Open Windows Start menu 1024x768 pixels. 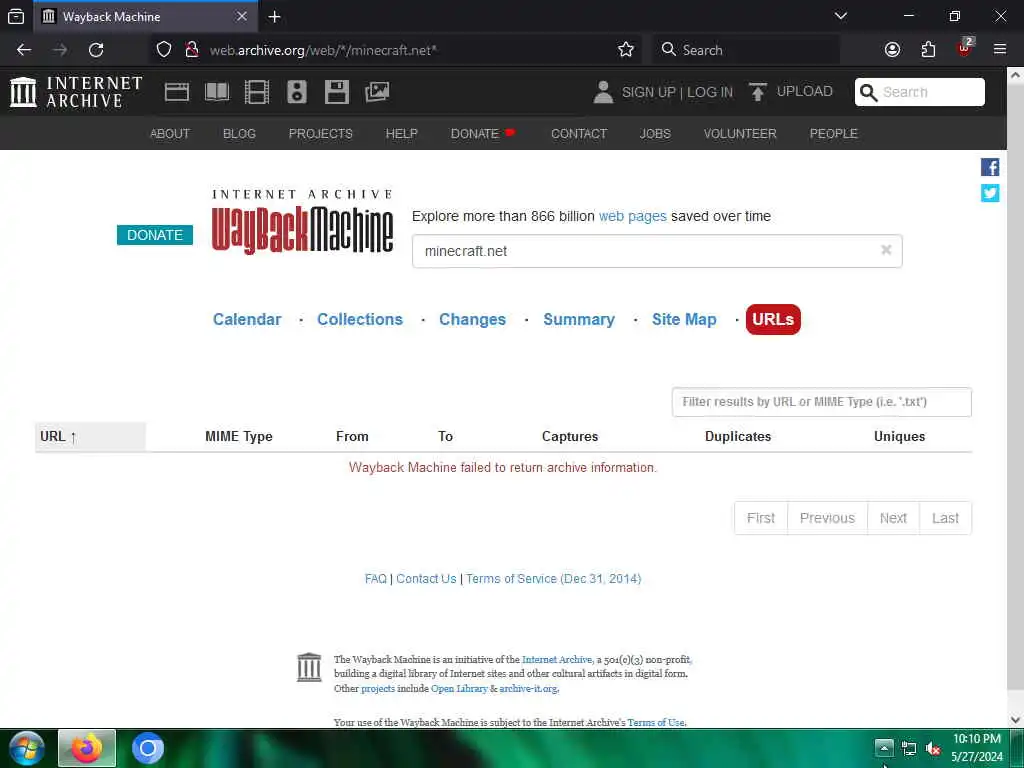pos(27,748)
